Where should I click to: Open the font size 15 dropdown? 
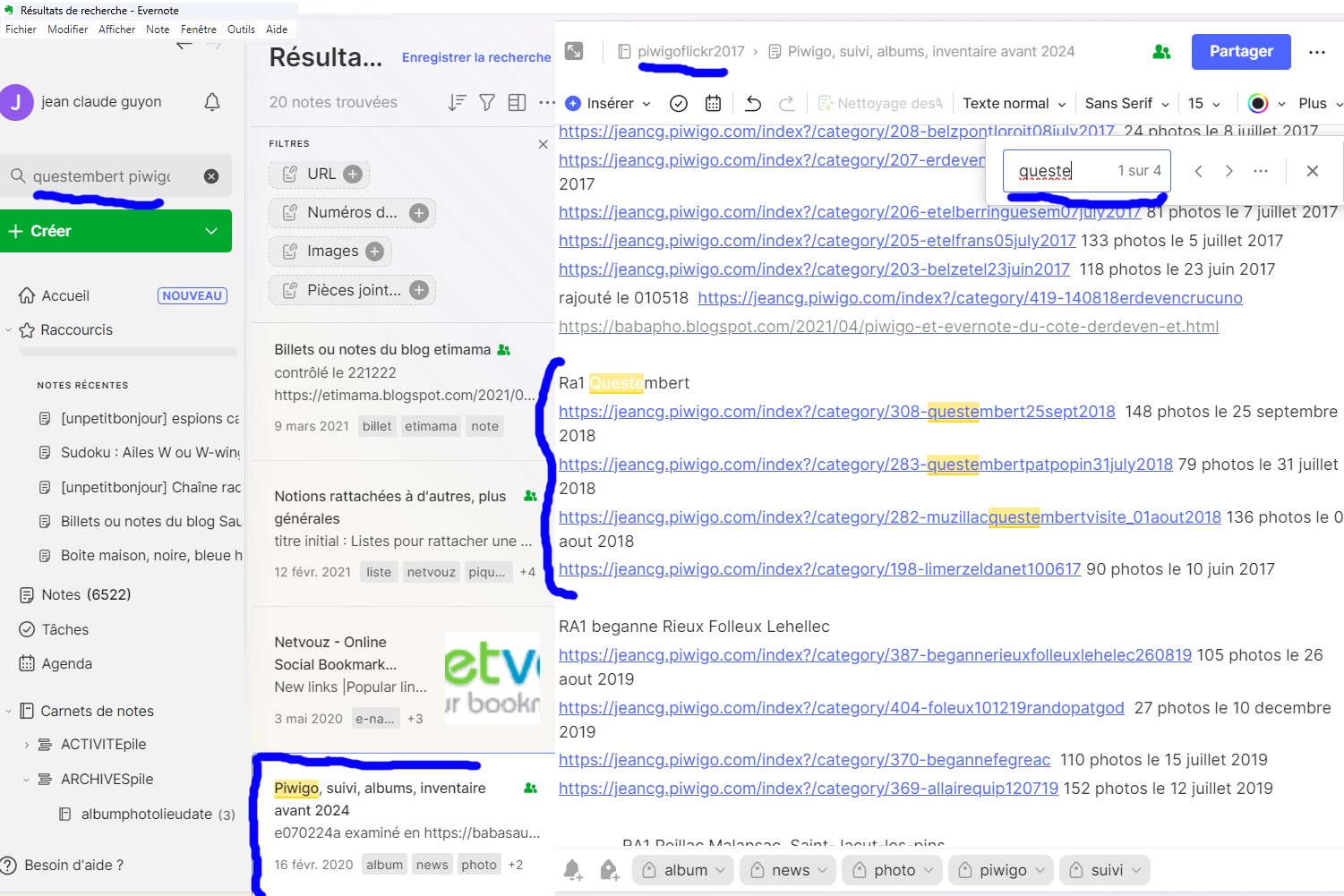pyautogui.click(x=1203, y=104)
